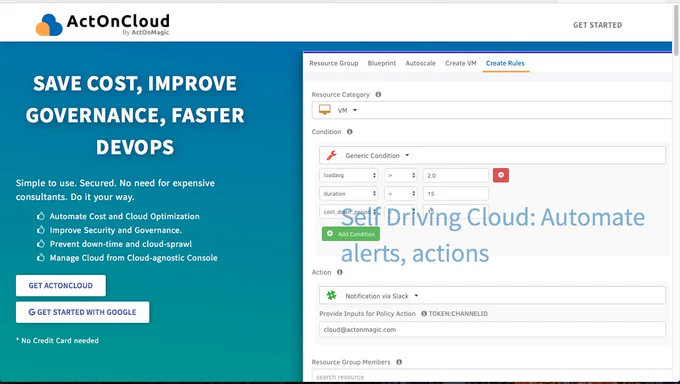This screenshot has height=384, width=680.
Task: Open the loadavg metric select box
Action: click(349, 175)
